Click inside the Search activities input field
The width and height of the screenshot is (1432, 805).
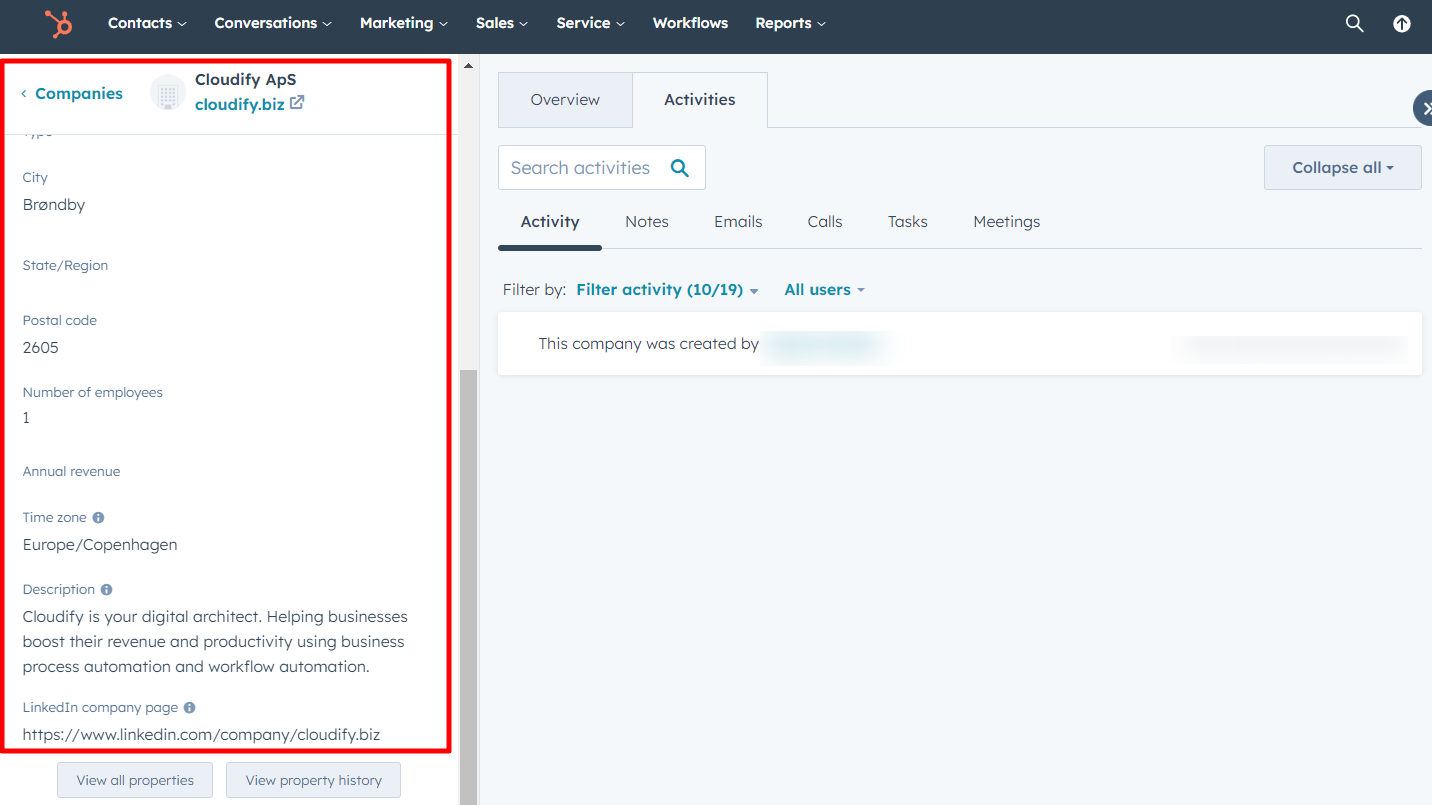coord(580,167)
